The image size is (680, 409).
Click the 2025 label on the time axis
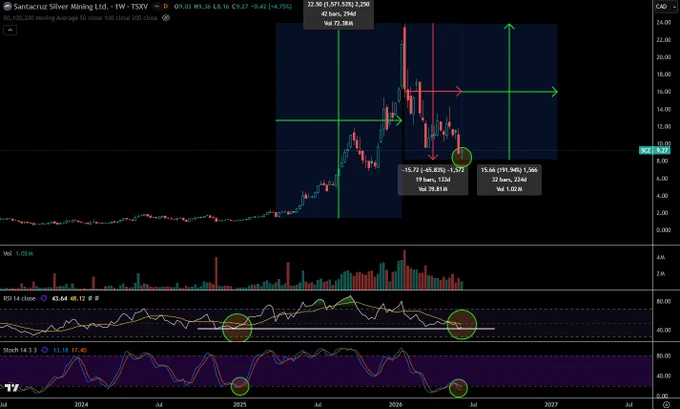[x=240, y=404]
